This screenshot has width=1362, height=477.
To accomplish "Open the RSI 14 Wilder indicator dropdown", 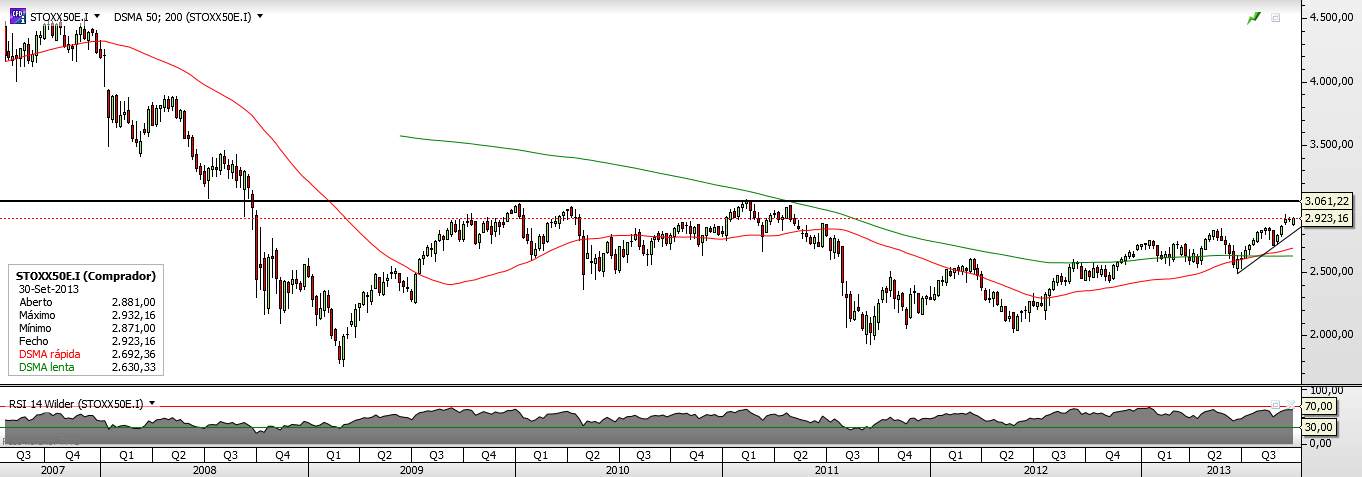I will [x=152, y=403].
